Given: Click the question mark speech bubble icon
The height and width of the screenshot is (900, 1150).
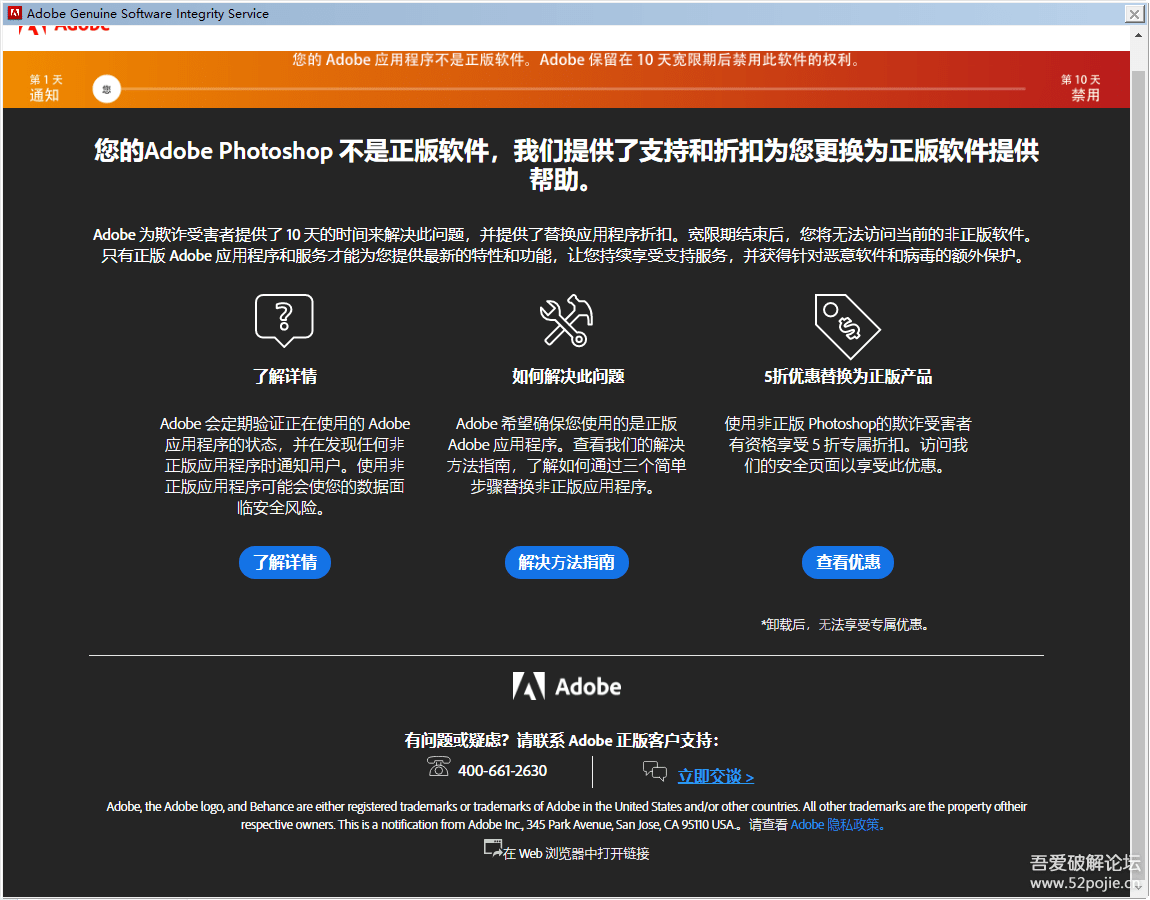Looking at the screenshot, I should (284, 320).
